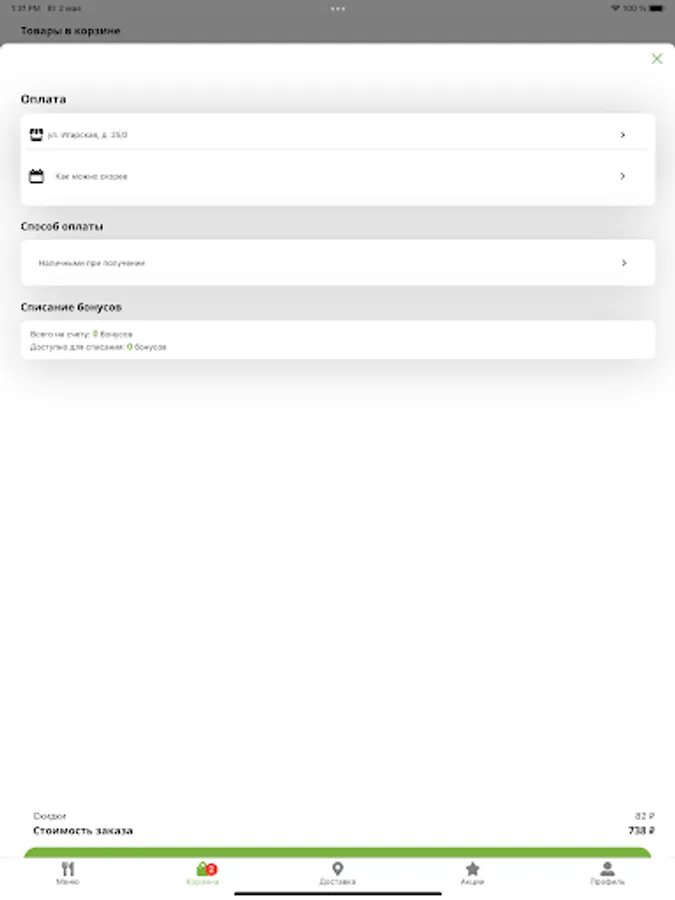Tap the Доставка map pin icon

point(337,869)
